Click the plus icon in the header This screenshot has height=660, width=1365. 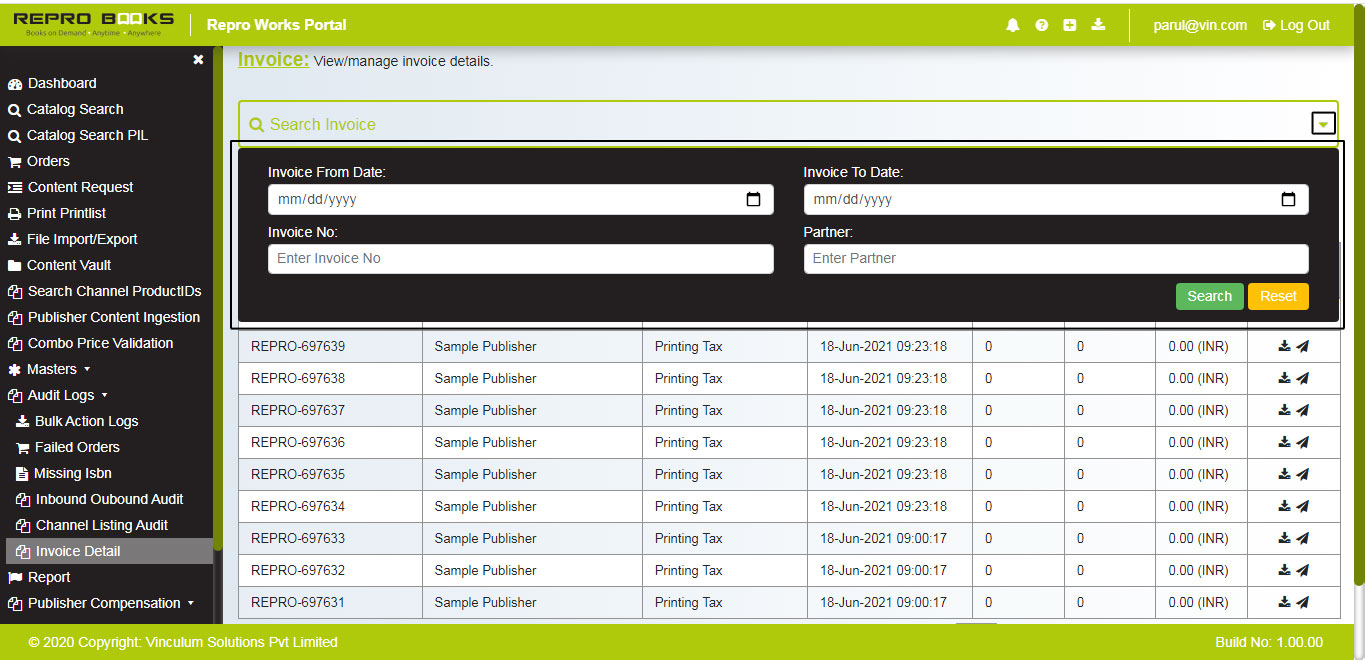pyautogui.click(x=1069, y=24)
